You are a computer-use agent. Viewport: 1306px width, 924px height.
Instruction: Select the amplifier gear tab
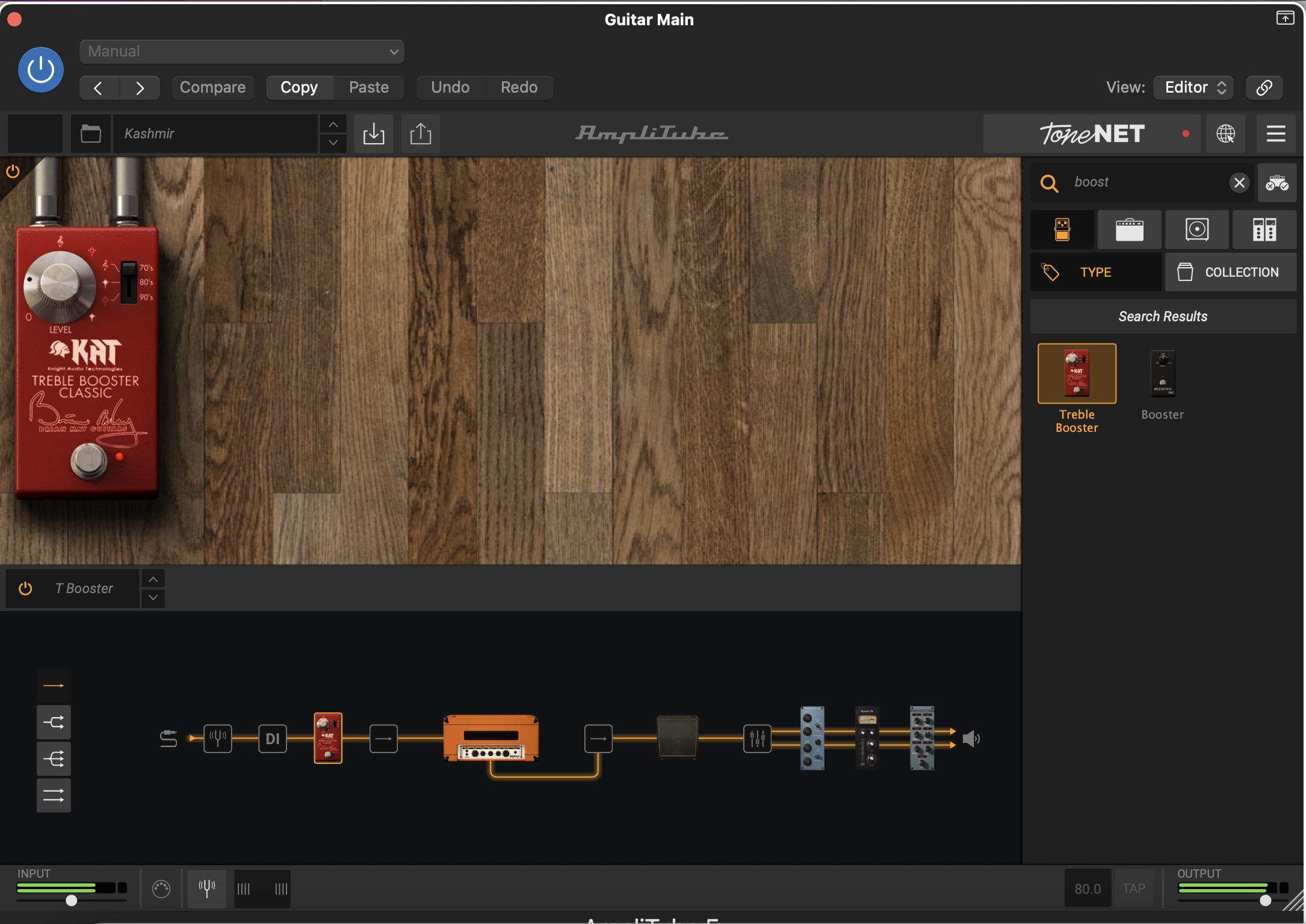click(x=1130, y=230)
